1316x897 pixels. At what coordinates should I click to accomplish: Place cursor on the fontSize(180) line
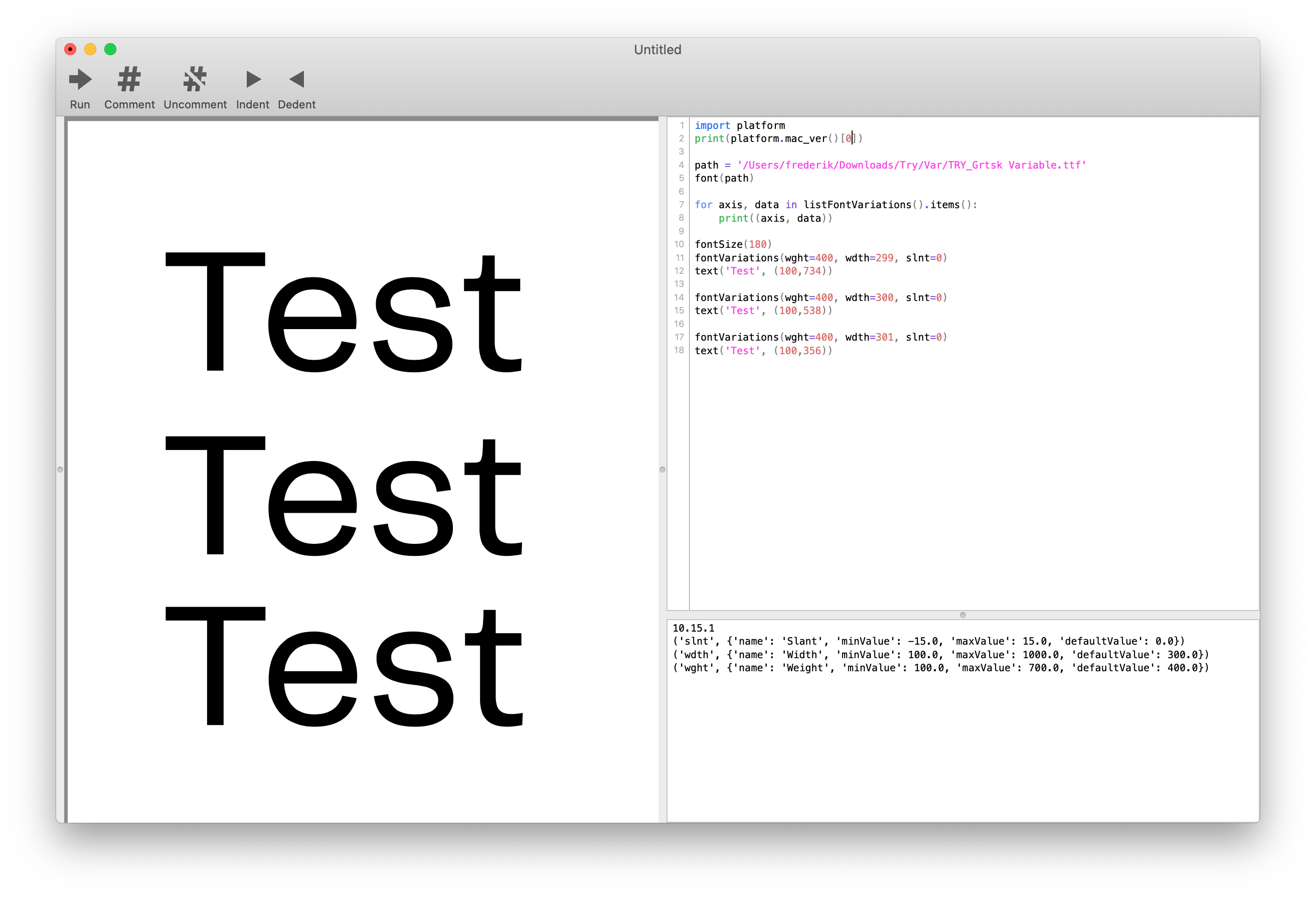(733, 244)
